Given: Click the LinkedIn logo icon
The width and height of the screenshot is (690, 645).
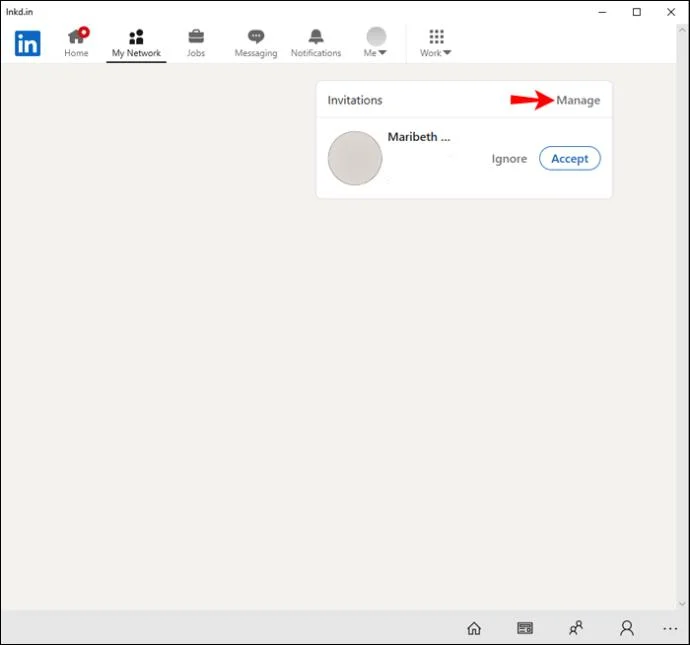Looking at the screenshot, I should pos(27,43).
